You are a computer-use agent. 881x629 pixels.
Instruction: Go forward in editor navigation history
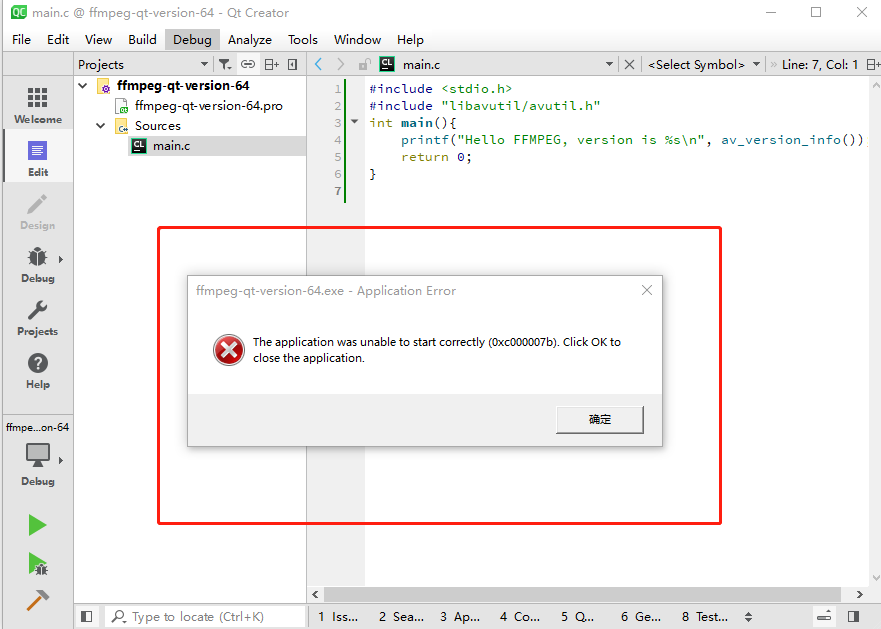click(x=340, y=65)
